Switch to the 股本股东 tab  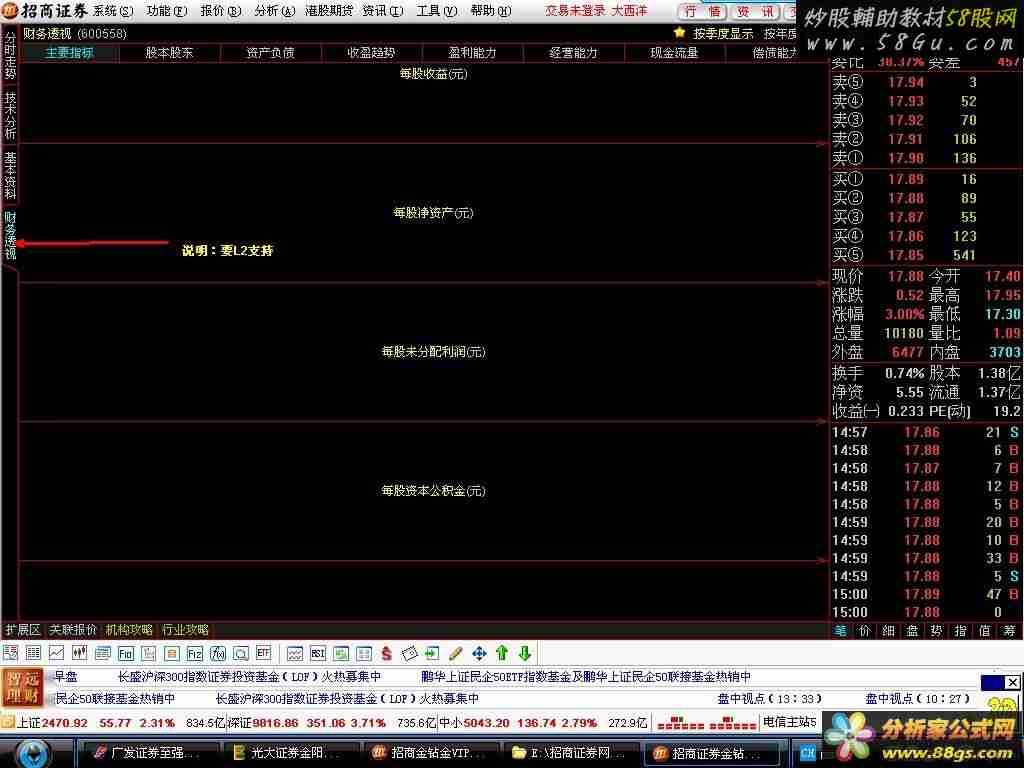pos(170,53)
